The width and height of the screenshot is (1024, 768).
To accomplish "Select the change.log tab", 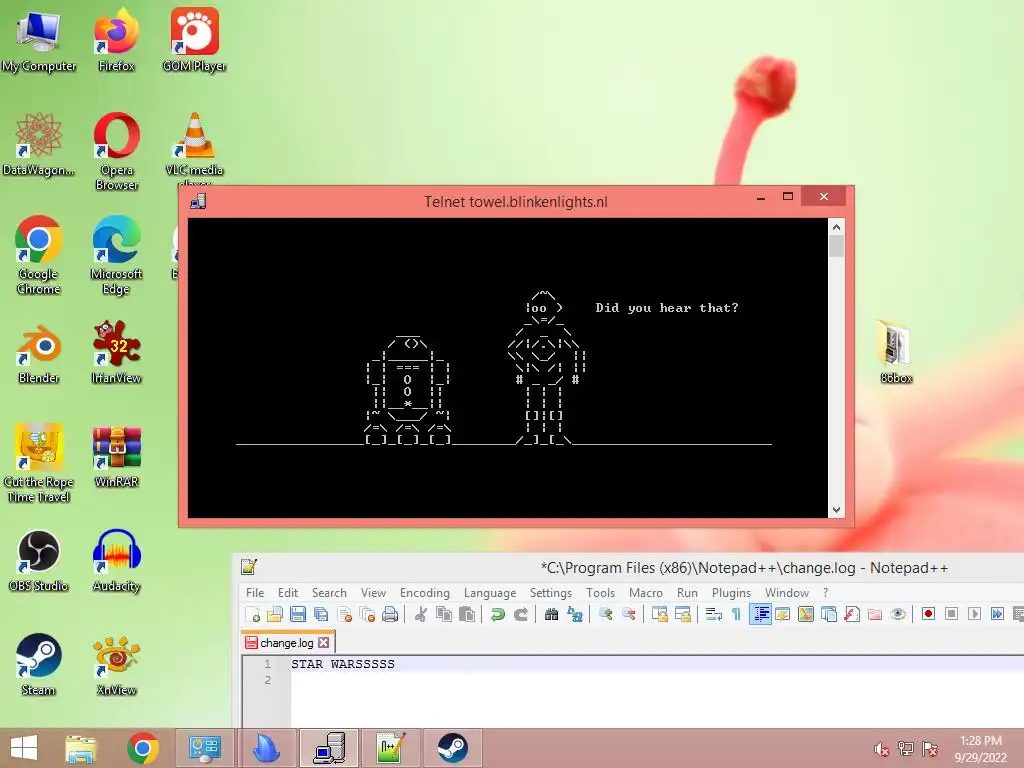I will (286, 643).
